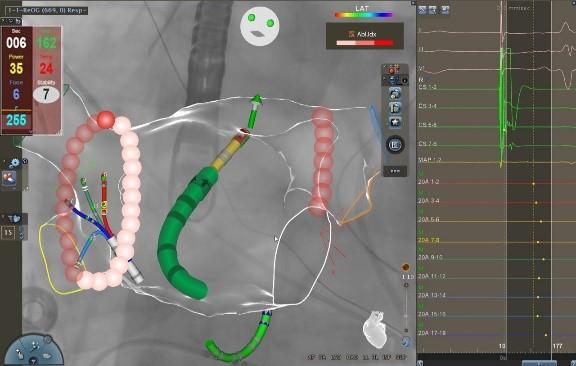The width and height of the screenshot is (576, 366).
Task: Click the ECG panel horizontal scrollbar thumb
Action: point(539,363)
